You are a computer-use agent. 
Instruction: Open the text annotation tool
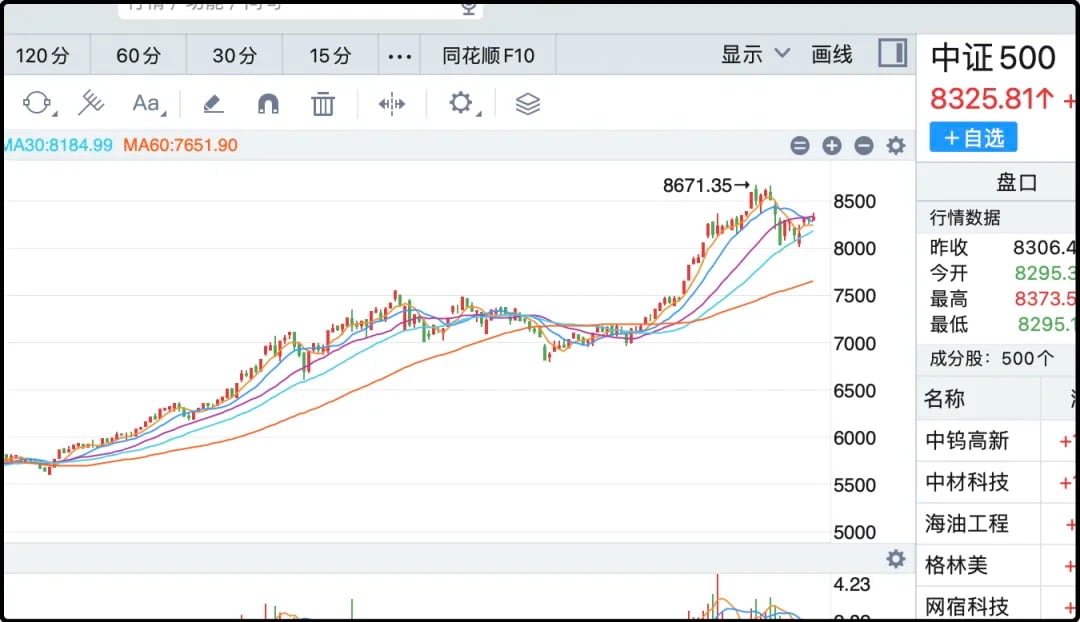(x=146, y=103)
